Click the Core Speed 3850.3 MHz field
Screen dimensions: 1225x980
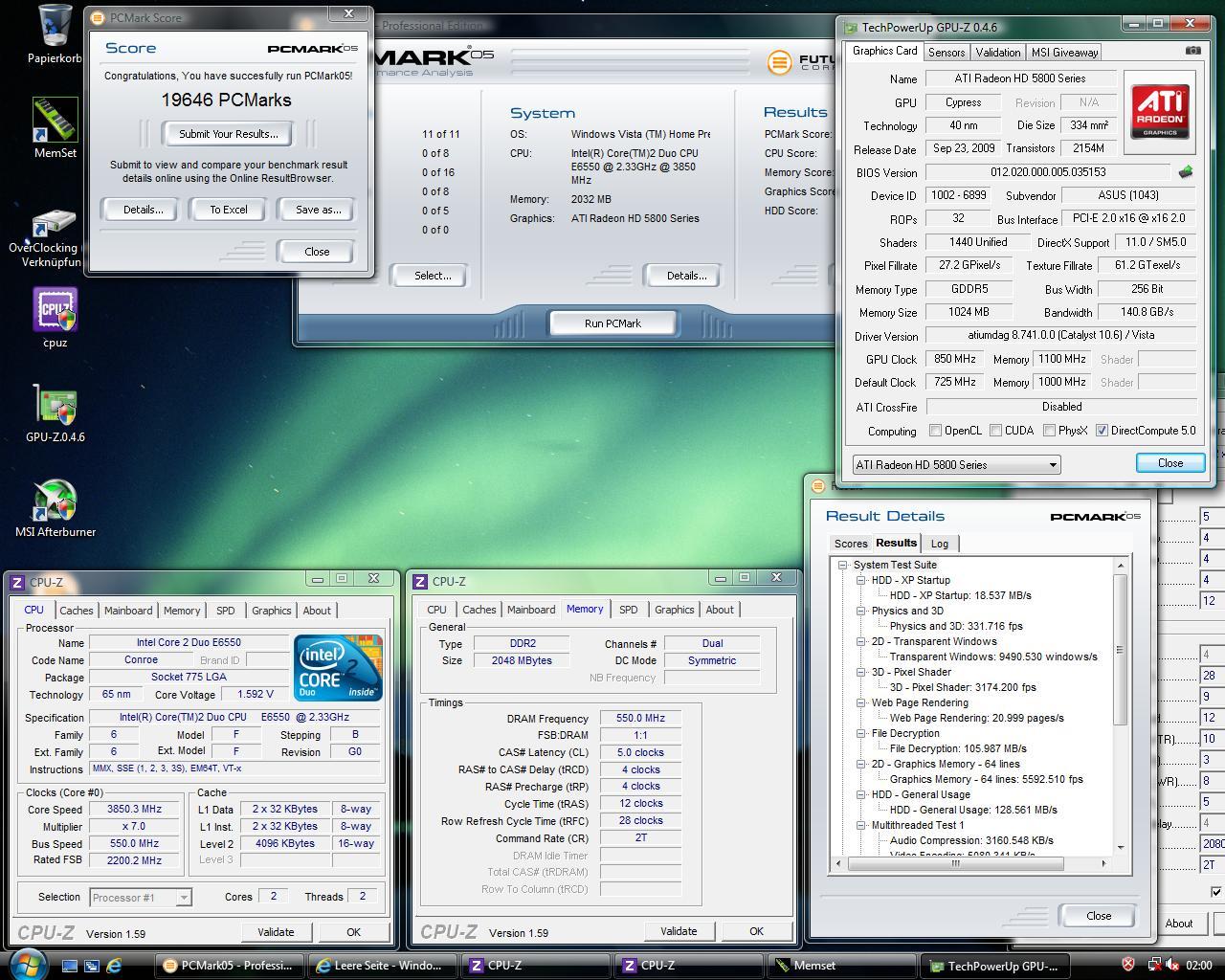click(134, 810)
